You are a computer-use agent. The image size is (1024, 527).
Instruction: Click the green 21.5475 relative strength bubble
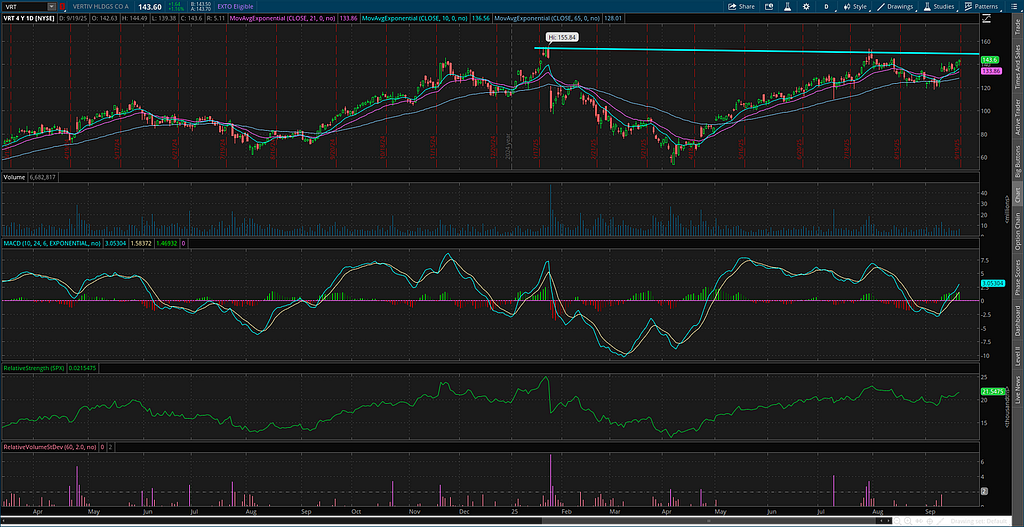click(x=991, y=391)
